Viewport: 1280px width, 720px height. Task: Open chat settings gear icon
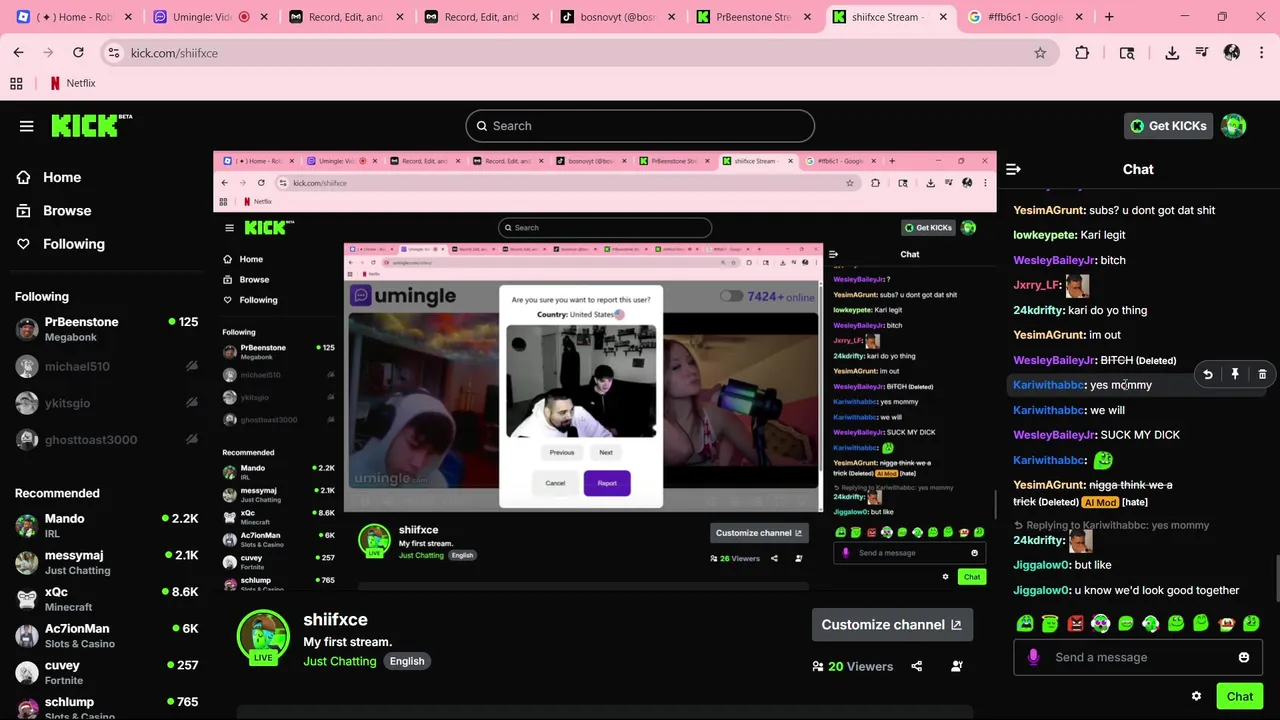(1196, 696)
